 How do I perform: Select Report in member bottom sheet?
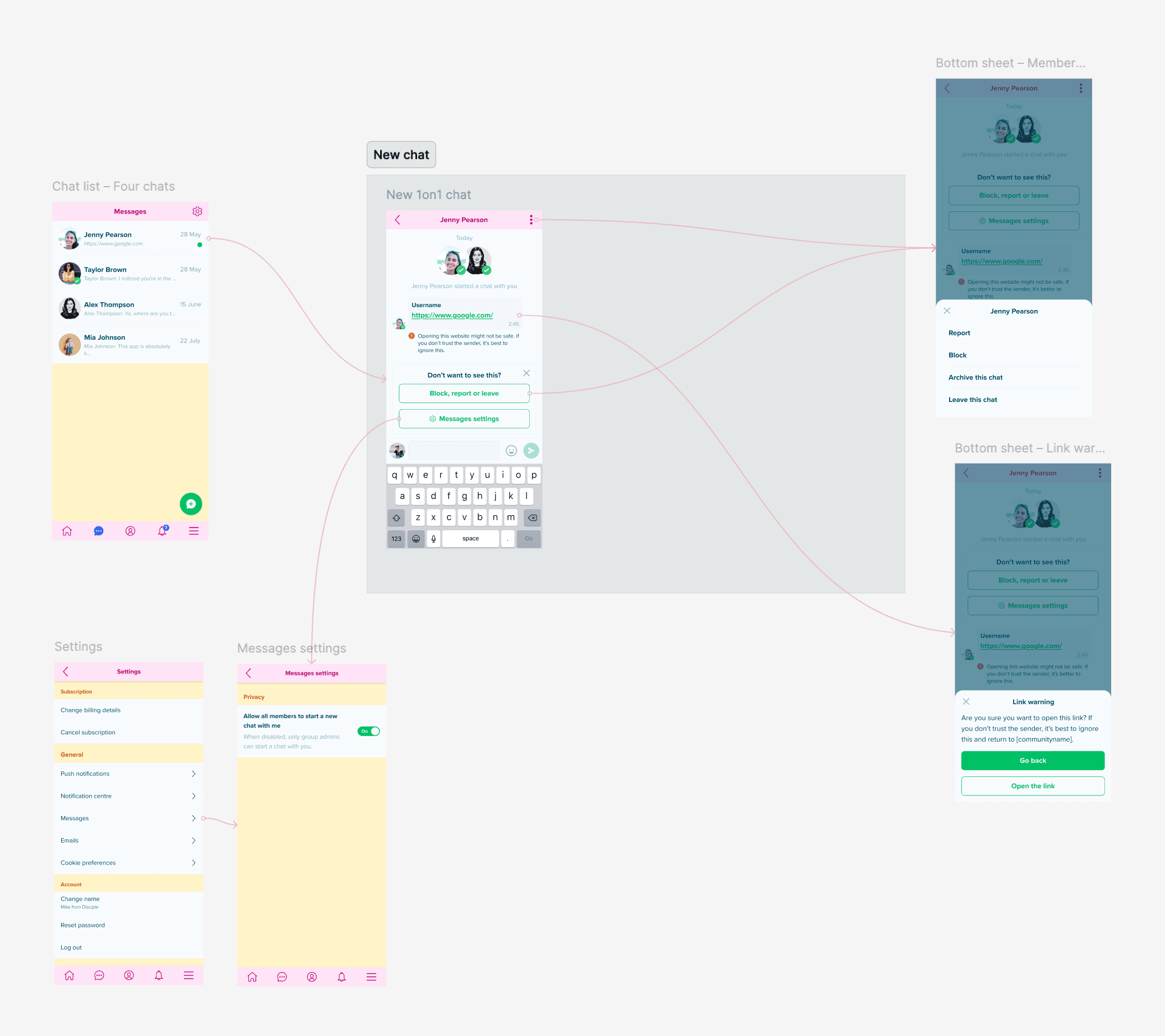(x=1014, y=334)
